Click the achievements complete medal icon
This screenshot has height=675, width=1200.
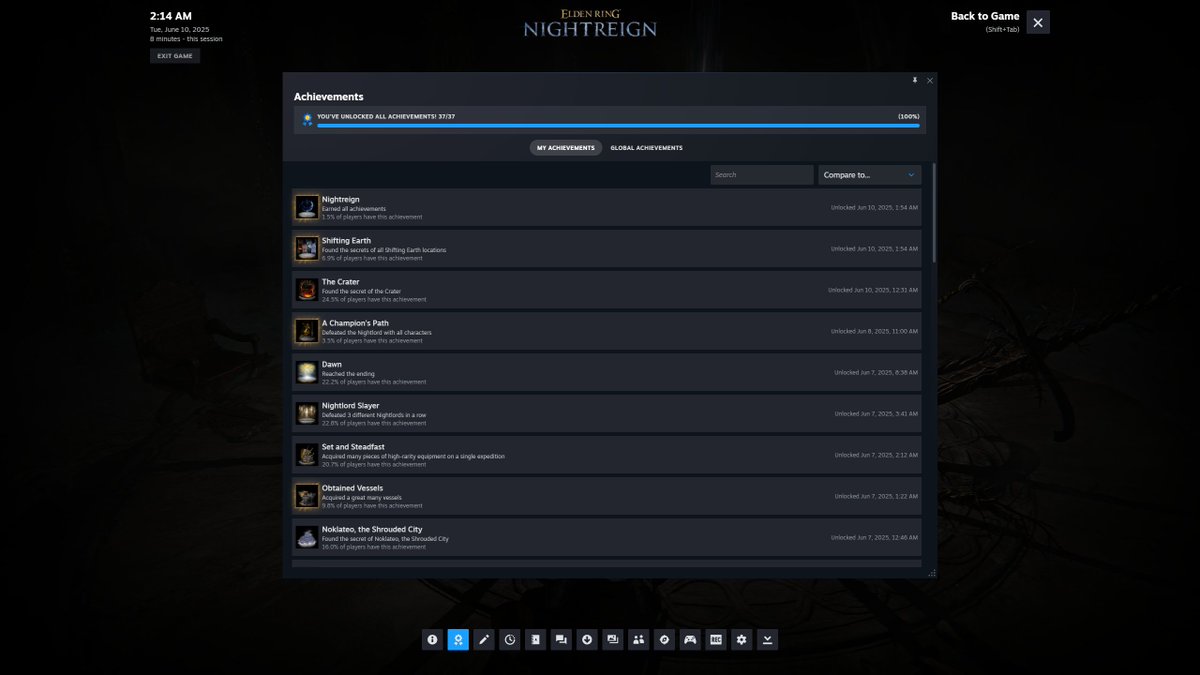click(x=307, y=120)
